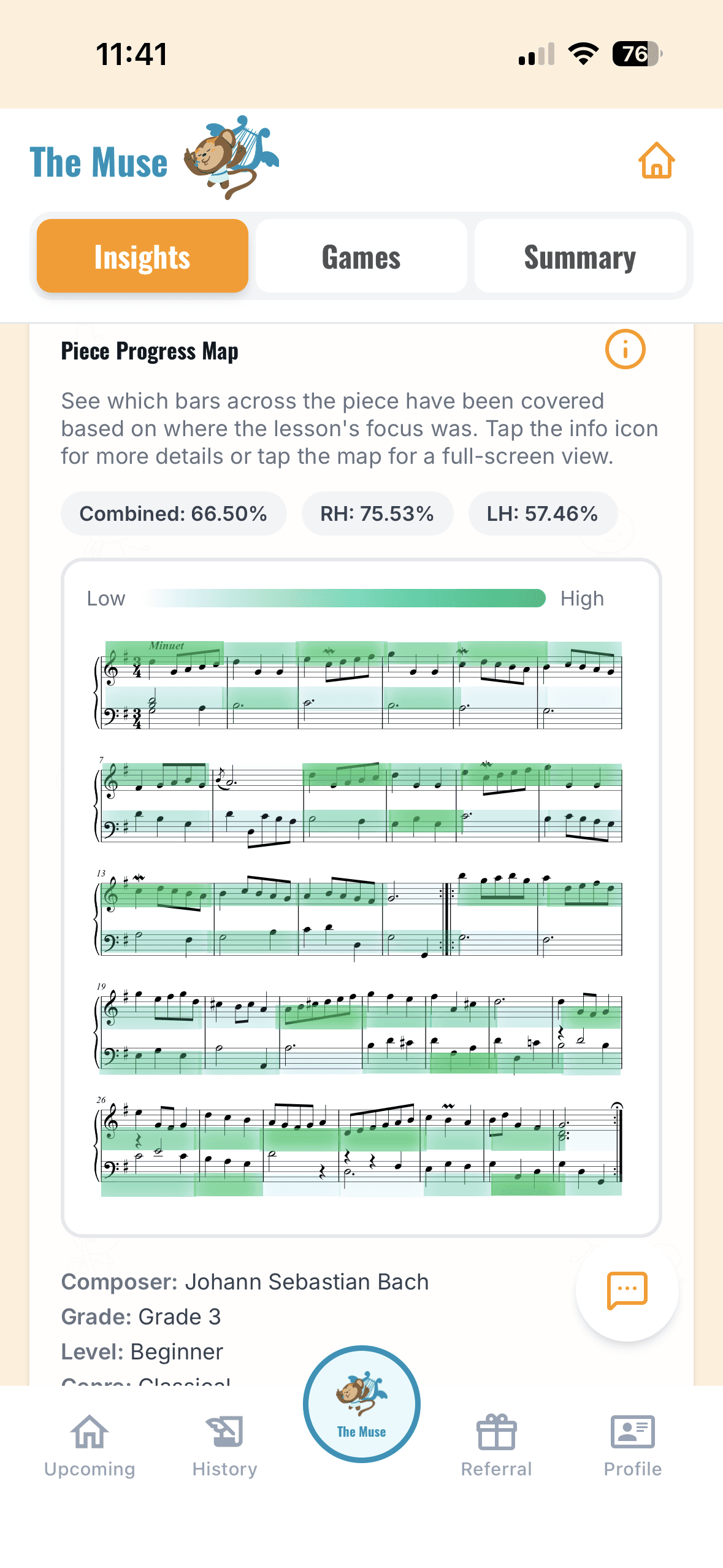This screenshot has height=1568, width=723.
Task: Open the Piece Progress Map info icon
Action: click(x=625, y=350)
